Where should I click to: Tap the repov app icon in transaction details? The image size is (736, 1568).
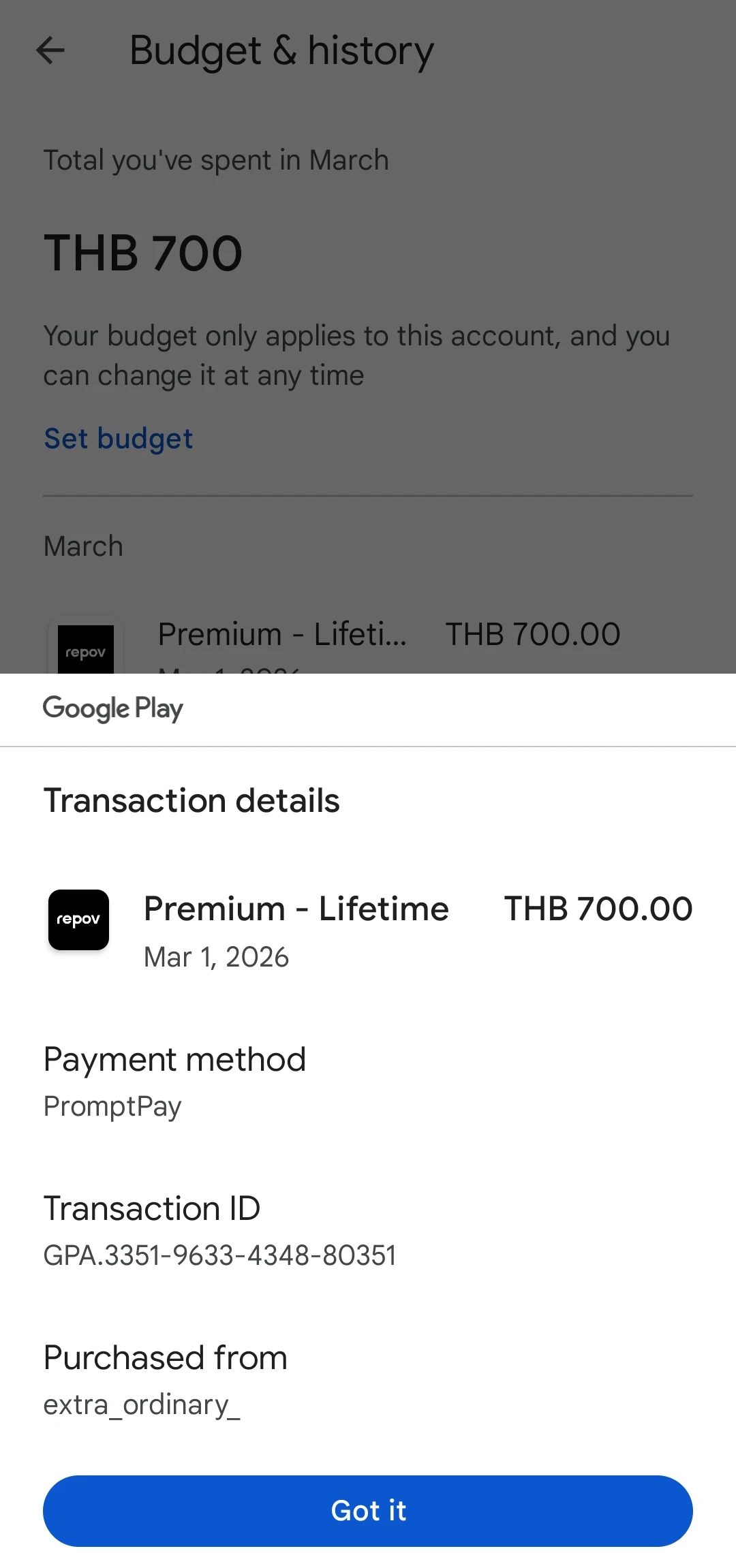click(x=78, y=920)
